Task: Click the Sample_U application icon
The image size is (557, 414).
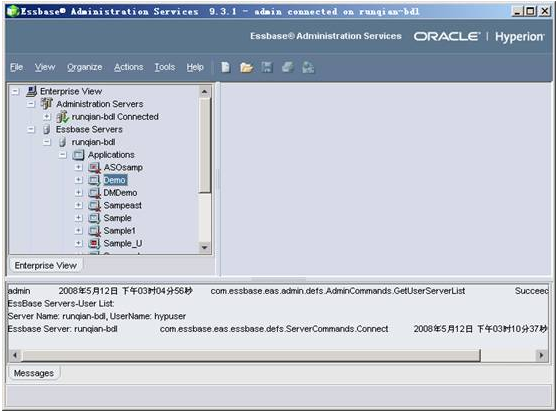Action: click(94, 243)
